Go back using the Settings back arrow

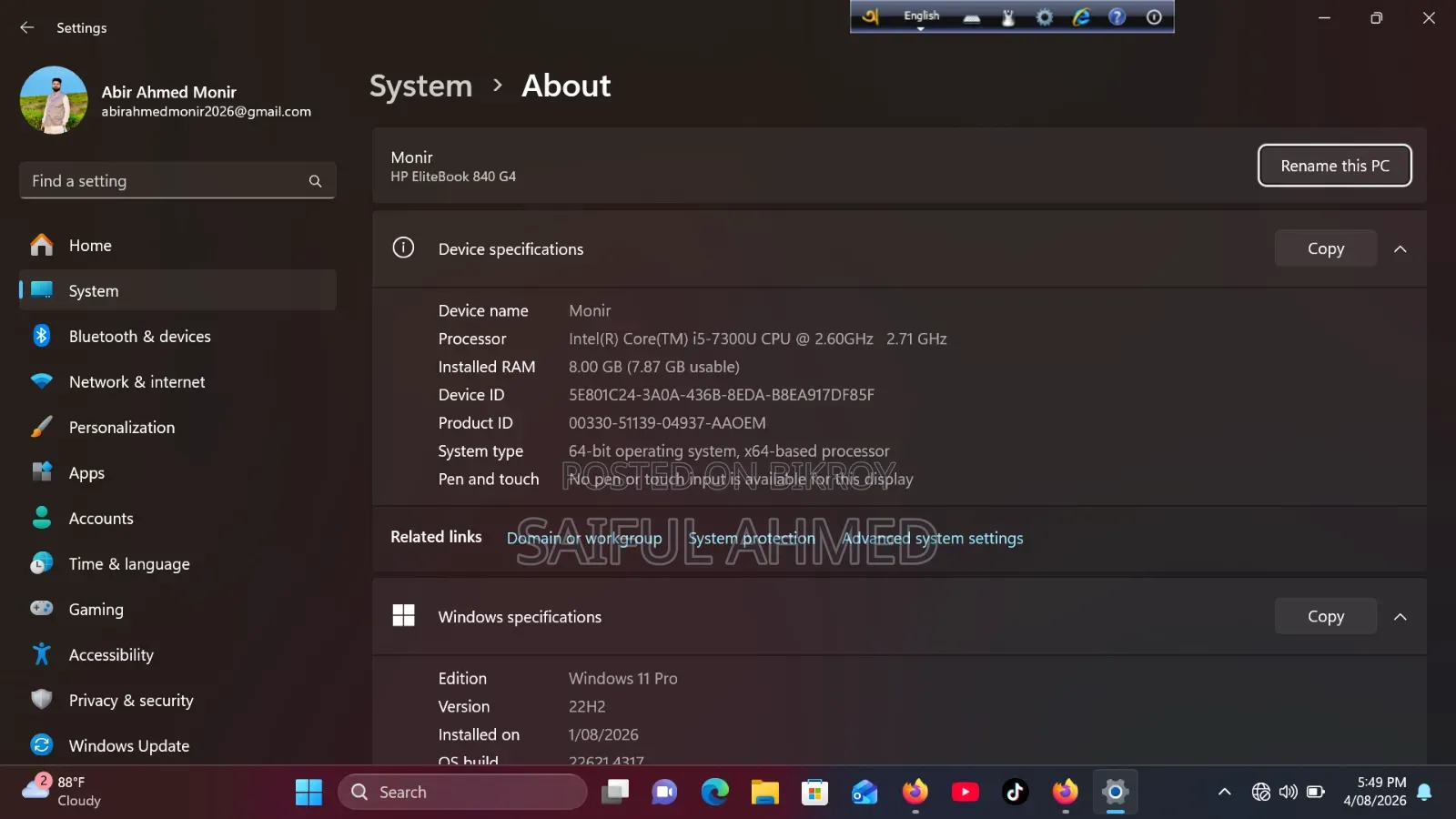27,27
